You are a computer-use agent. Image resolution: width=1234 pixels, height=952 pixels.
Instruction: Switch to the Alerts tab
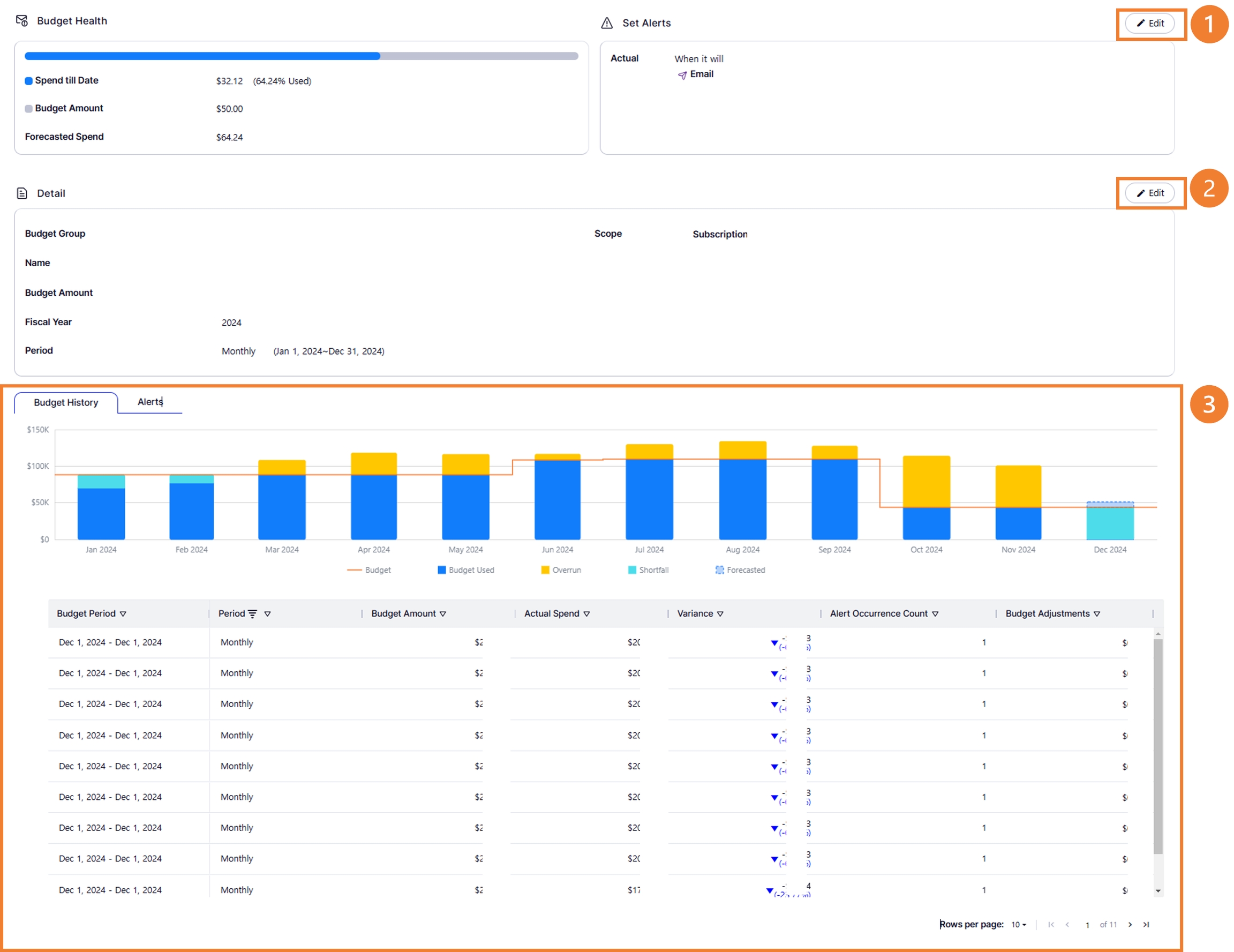(150, 402)
